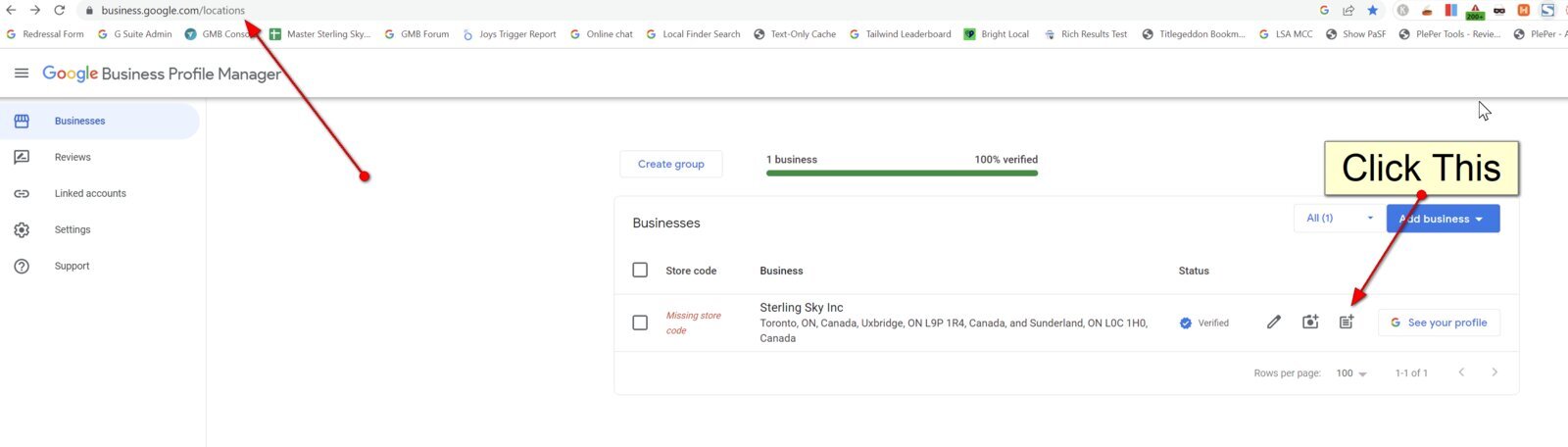This screenshot has height=447, width=1568.
Task: Open the Redressal Form bookmark
Action: coord(45,34)
